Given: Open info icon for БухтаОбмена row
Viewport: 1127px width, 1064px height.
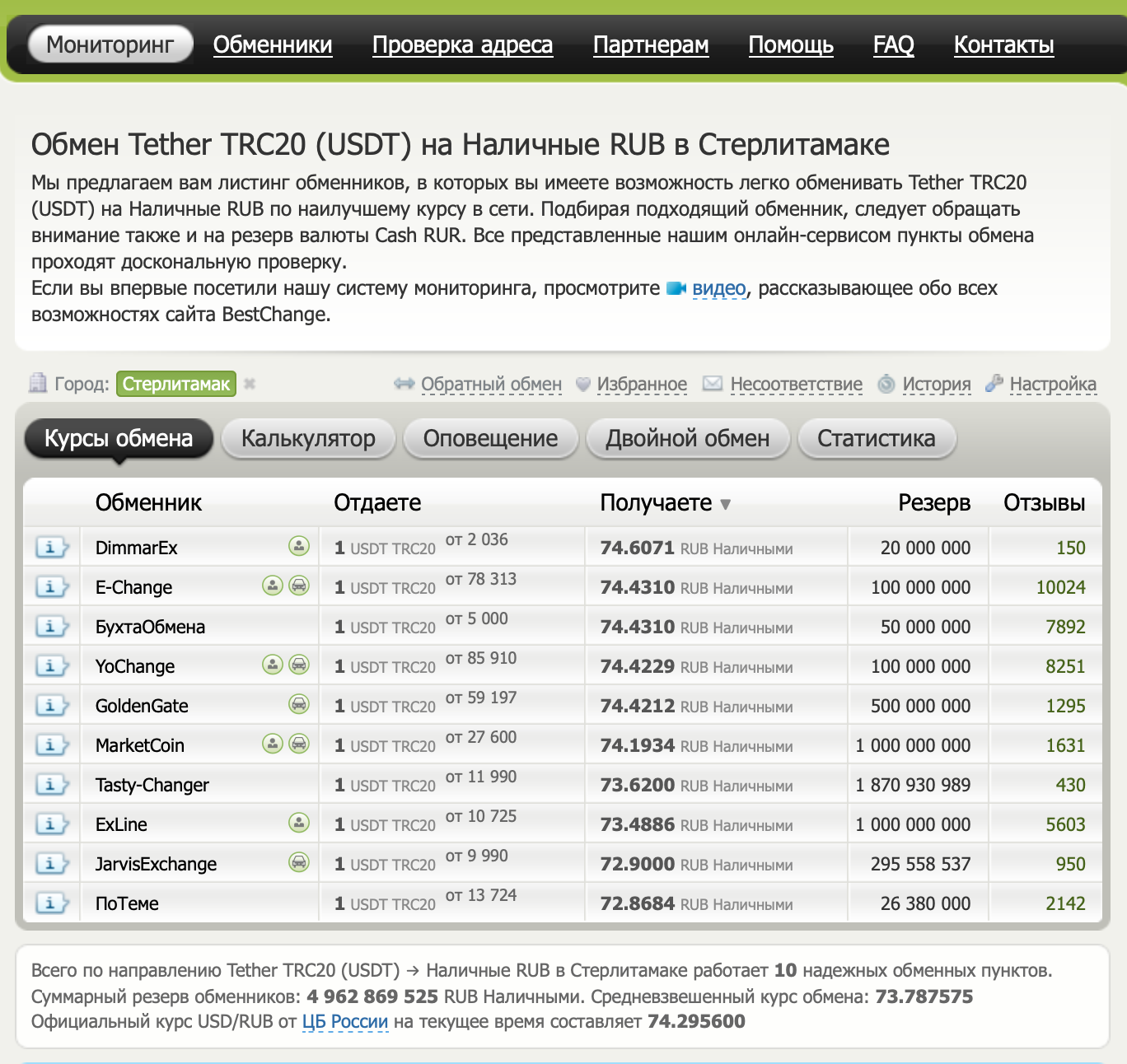Looking at the screenshot, I should tap(51, 626).
